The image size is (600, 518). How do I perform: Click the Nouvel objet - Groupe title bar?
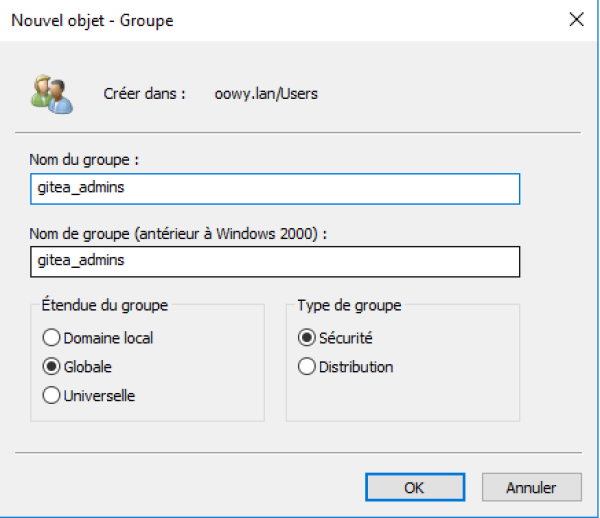pos(250,20)
